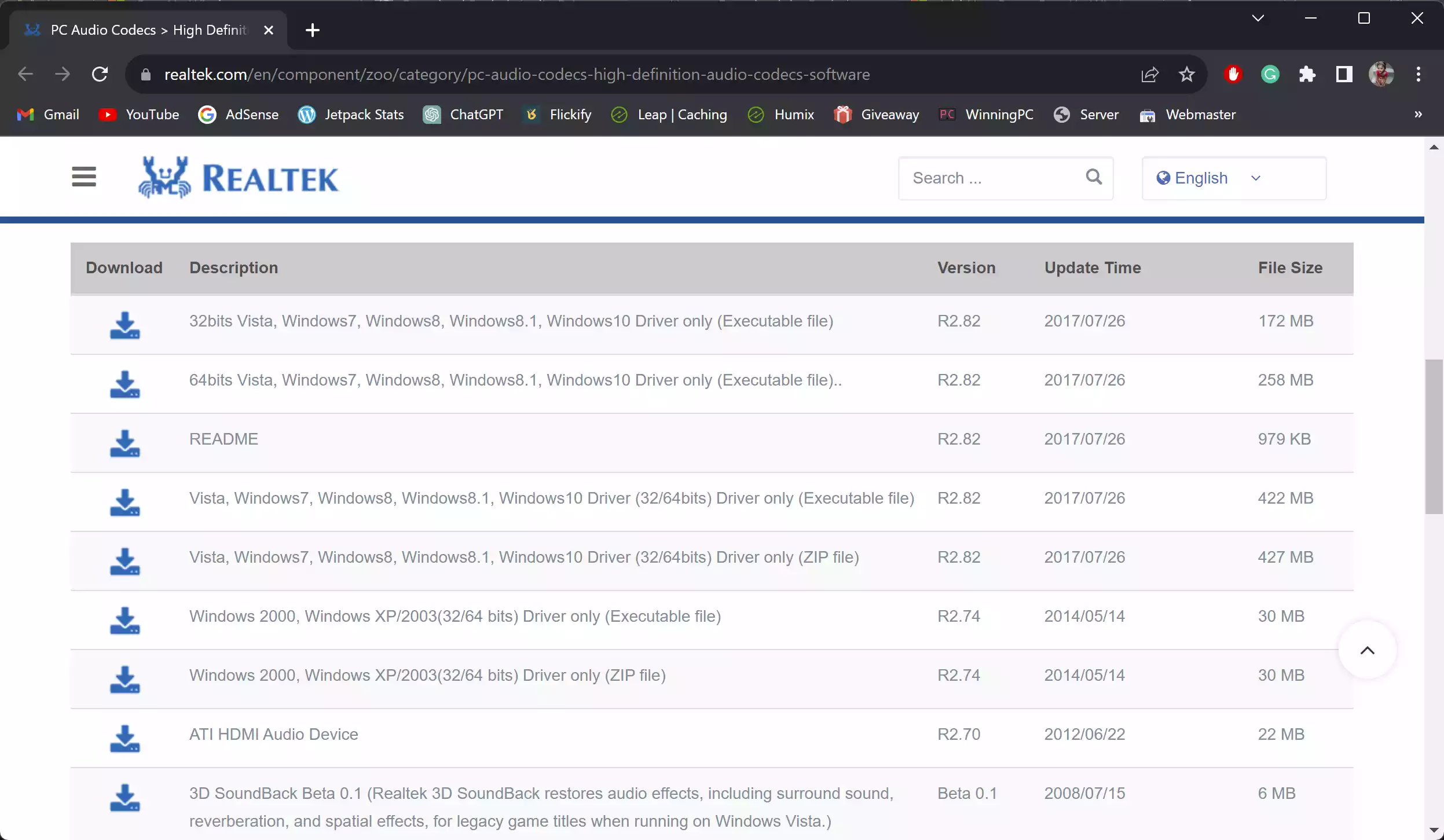Open the AdBlock extension
This screenshot has height=840, width=1444.
(x=1232, y=74)
